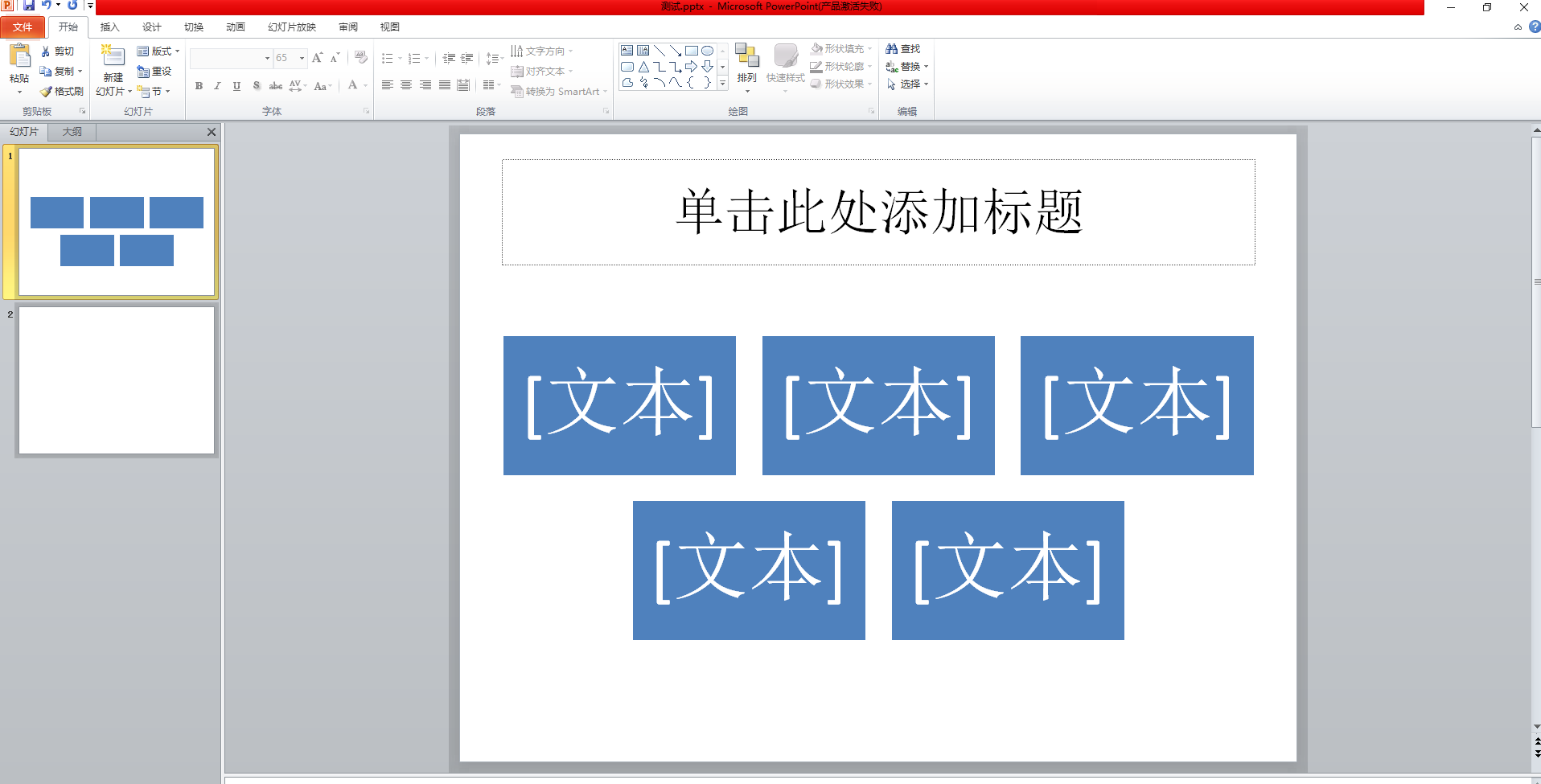Click Convert to SmartArt (转换为 SmartArt) button
The image size is (1541, 784).
point(559,92)
